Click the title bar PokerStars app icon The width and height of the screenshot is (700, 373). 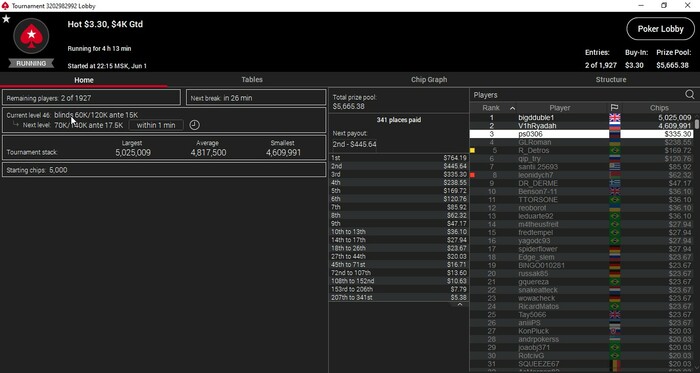pyautogui.click(x=5, y=6)
